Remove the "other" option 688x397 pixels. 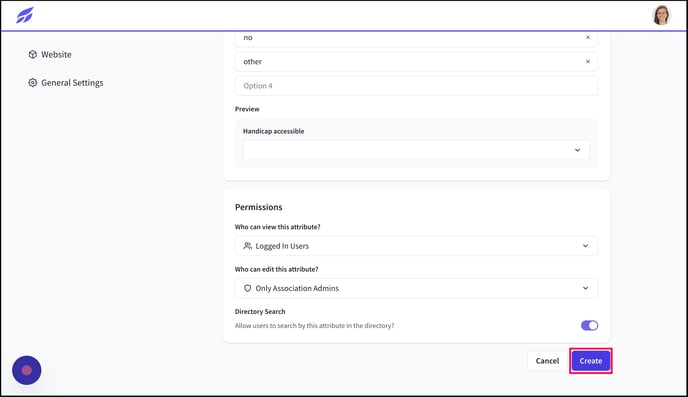tap(588, 61)
